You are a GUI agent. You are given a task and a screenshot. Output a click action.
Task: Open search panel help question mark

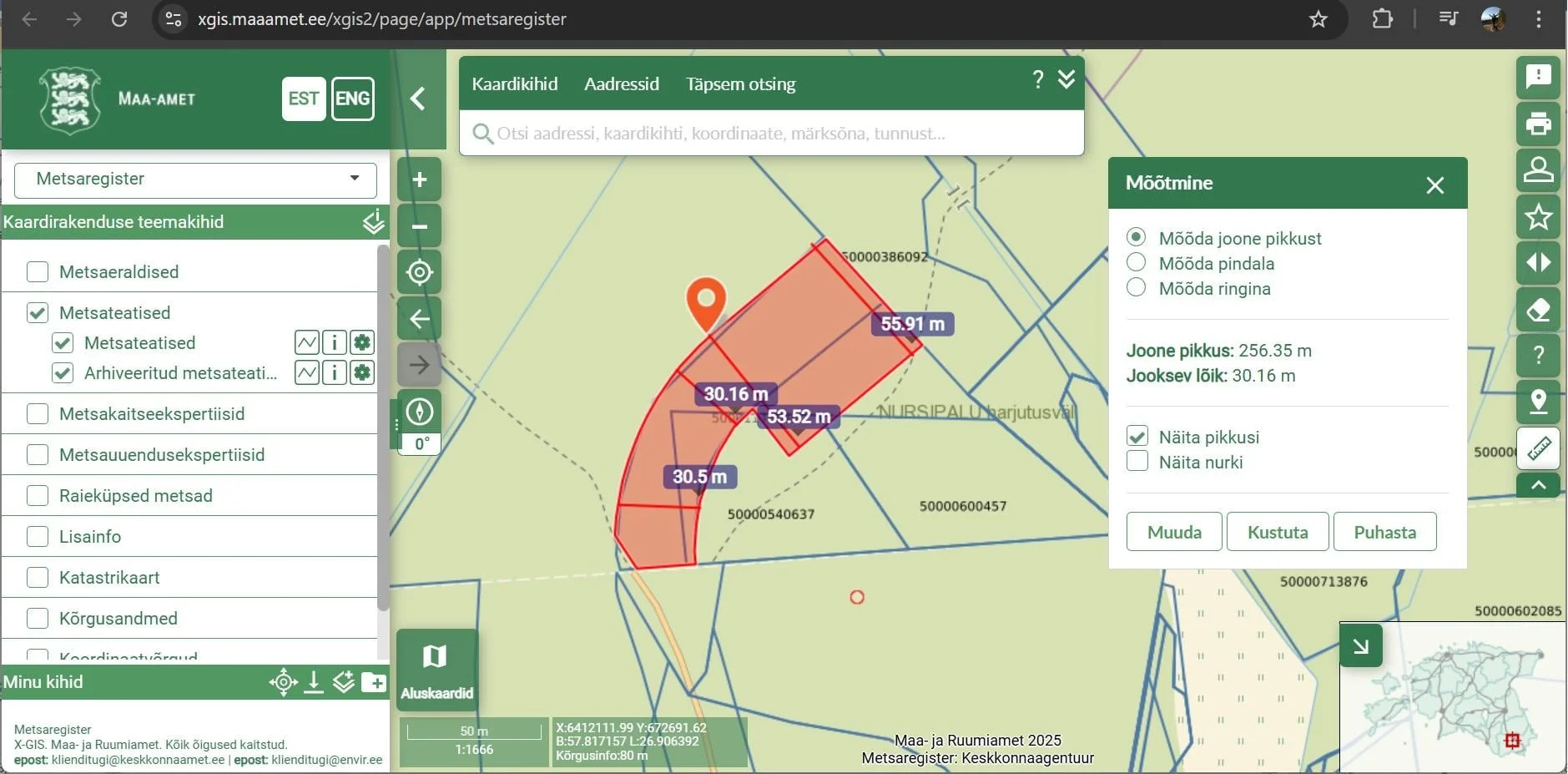(x=1037, y=79)
